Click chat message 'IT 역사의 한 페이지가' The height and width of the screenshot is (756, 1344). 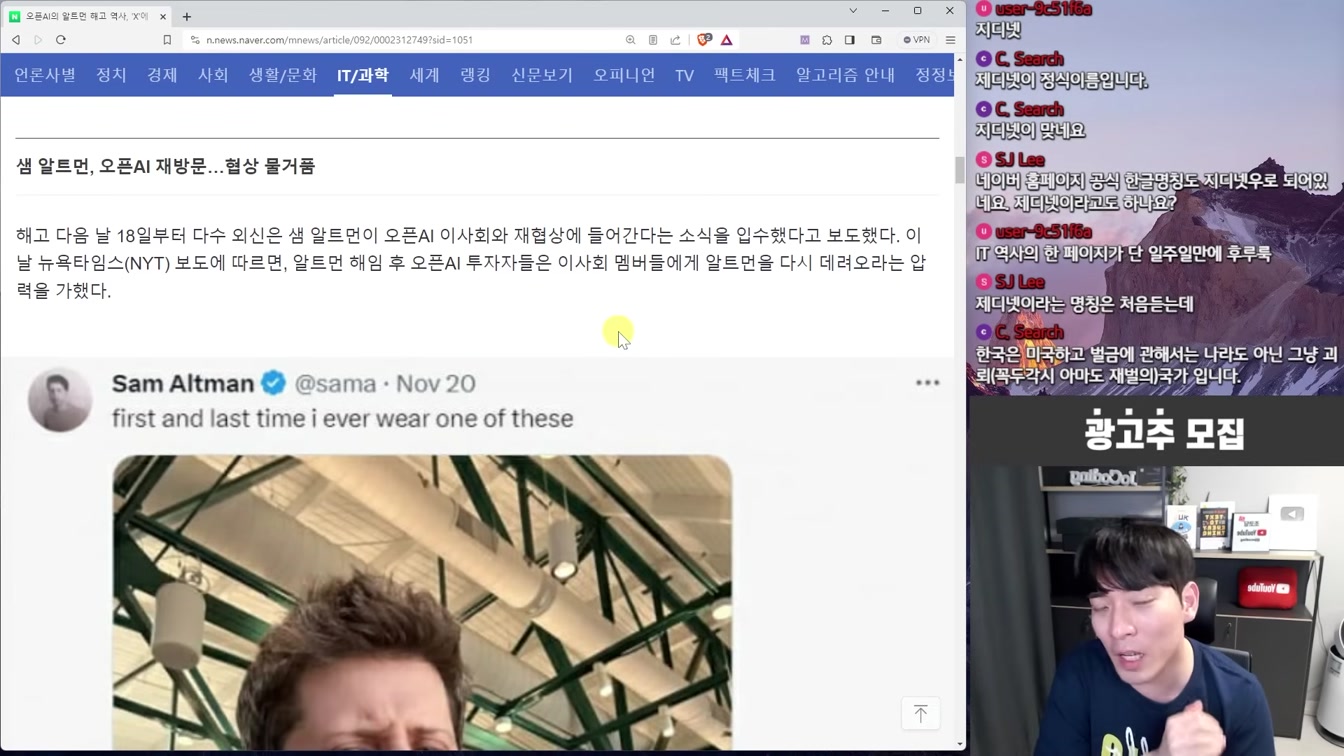point(1123,254)
